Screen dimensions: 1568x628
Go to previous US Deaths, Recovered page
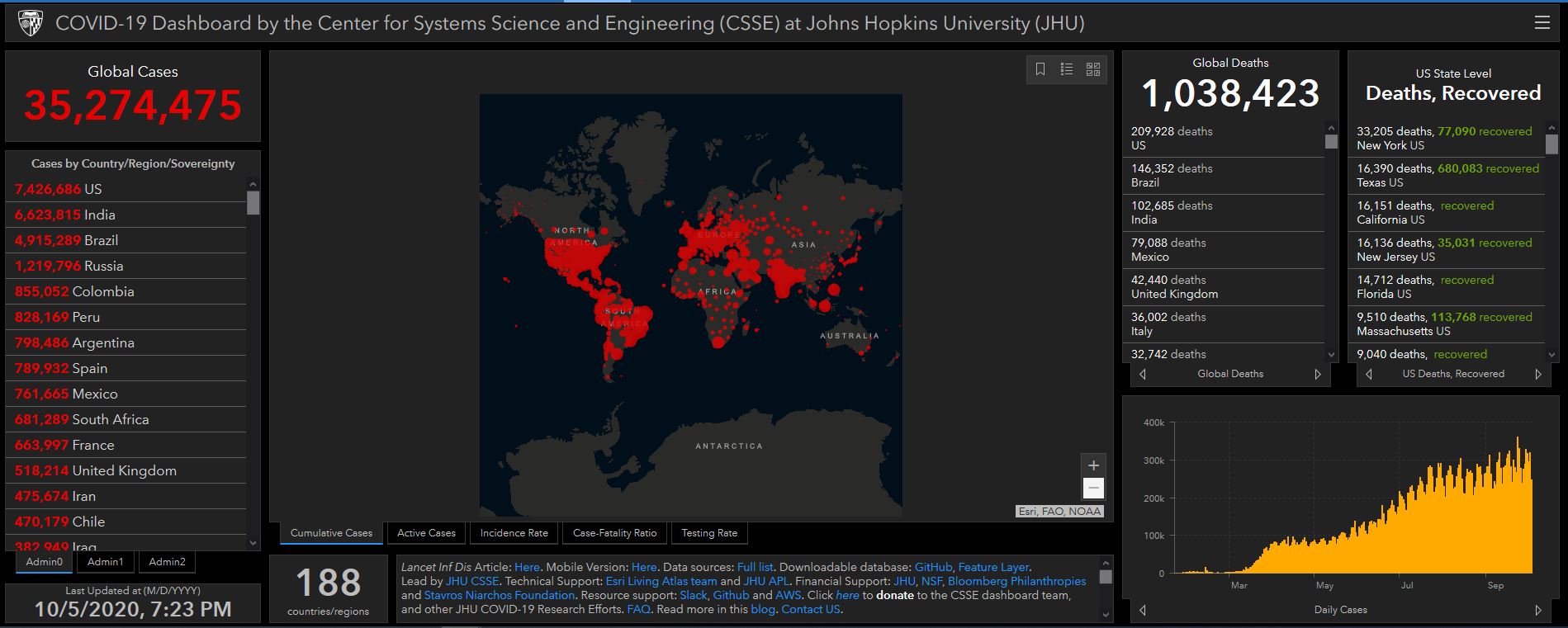(x=1369, y=374)
